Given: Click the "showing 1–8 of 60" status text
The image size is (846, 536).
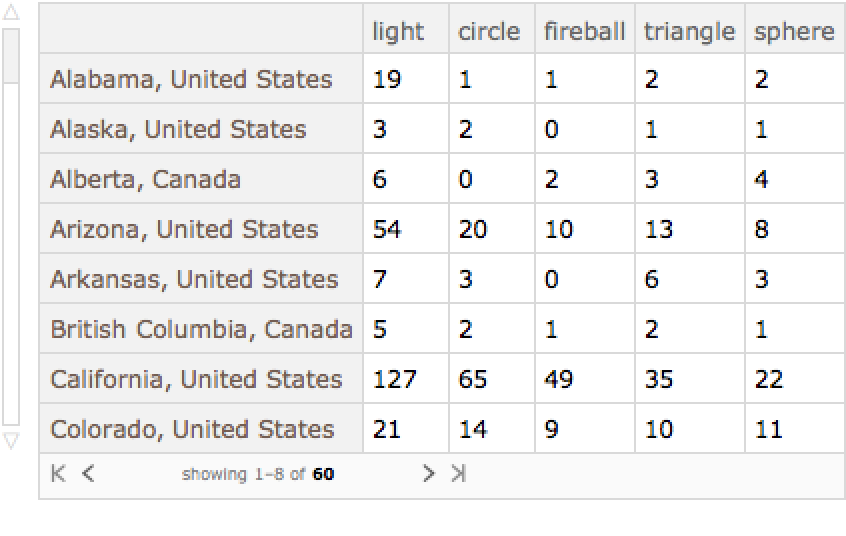Looking at the screenshot, I should [x=257, y=474].
